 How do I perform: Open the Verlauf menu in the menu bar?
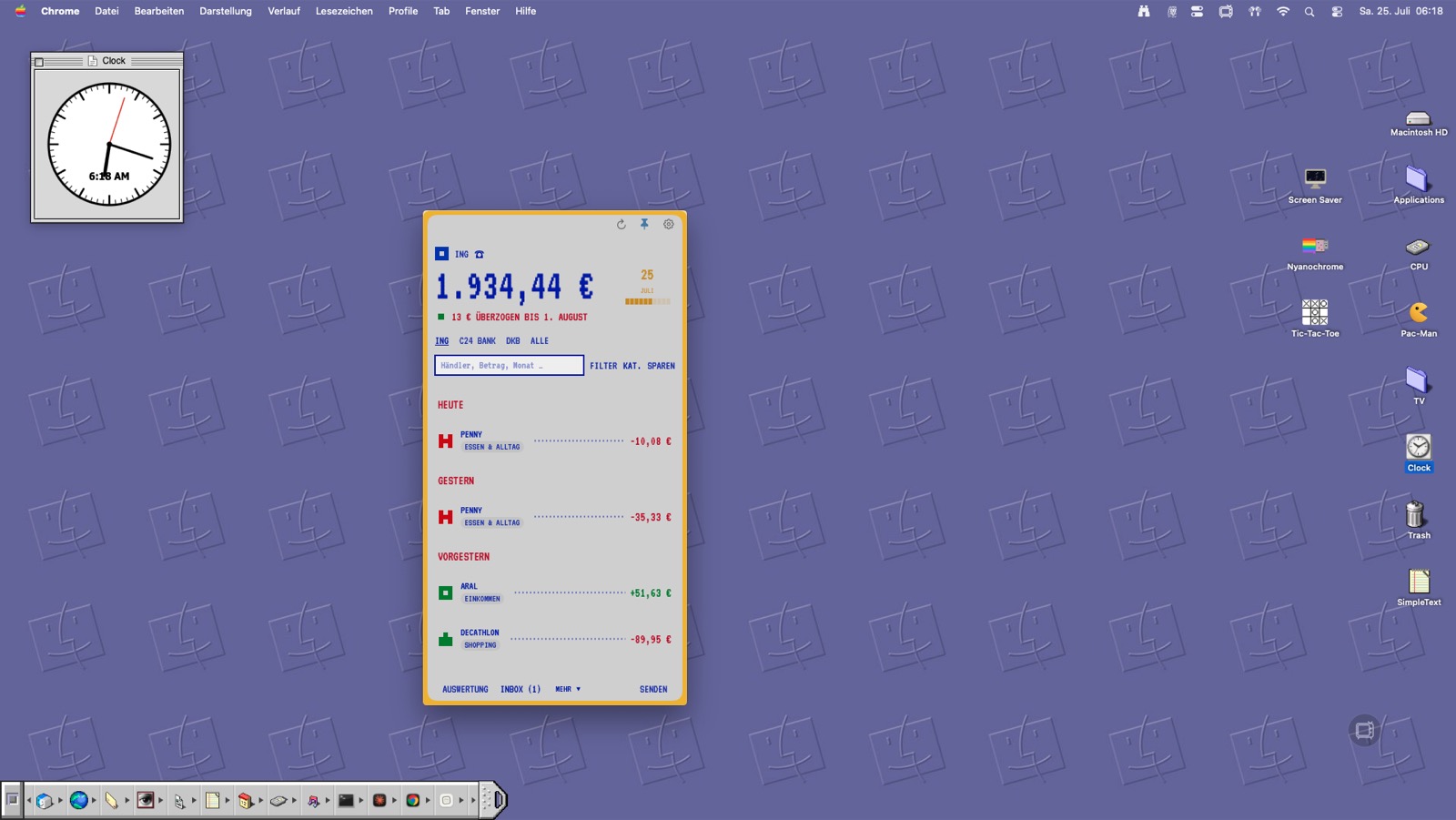(x=284, y=11)
